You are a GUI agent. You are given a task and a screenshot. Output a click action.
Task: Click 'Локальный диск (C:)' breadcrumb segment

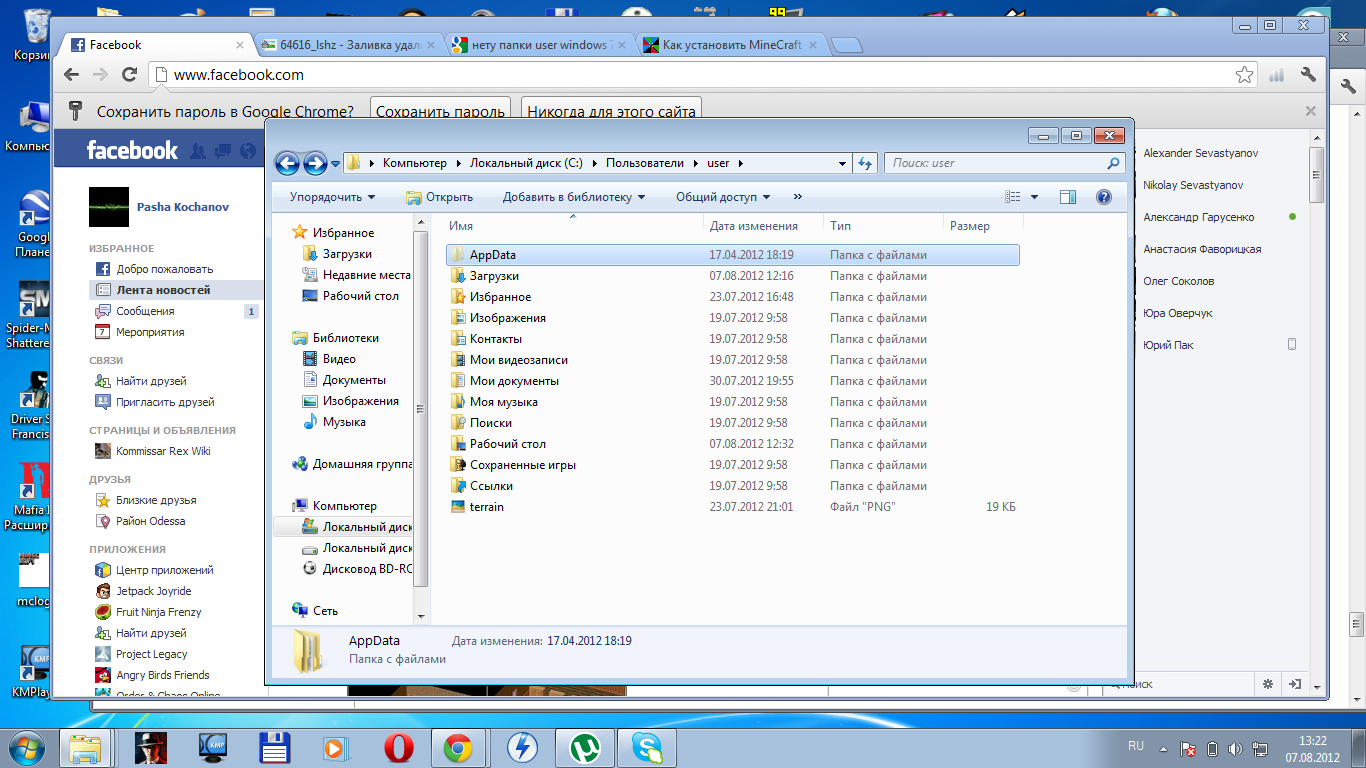tap(526, 163)
